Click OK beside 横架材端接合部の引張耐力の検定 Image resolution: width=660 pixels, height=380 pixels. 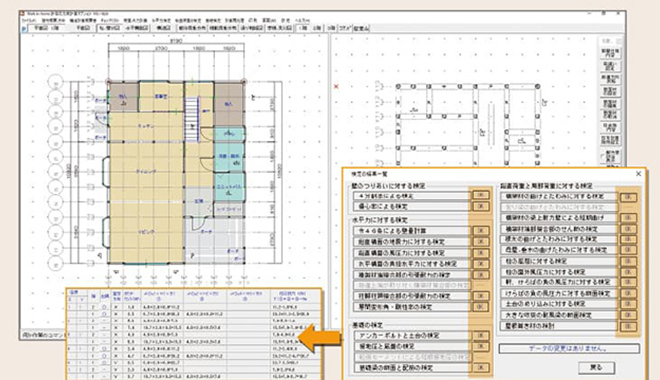(480, 275)
